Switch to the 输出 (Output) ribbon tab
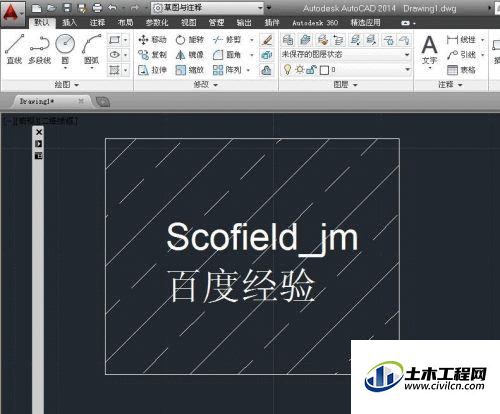The width and height of the screenshot is (500, 414). [x=244, y=23]
